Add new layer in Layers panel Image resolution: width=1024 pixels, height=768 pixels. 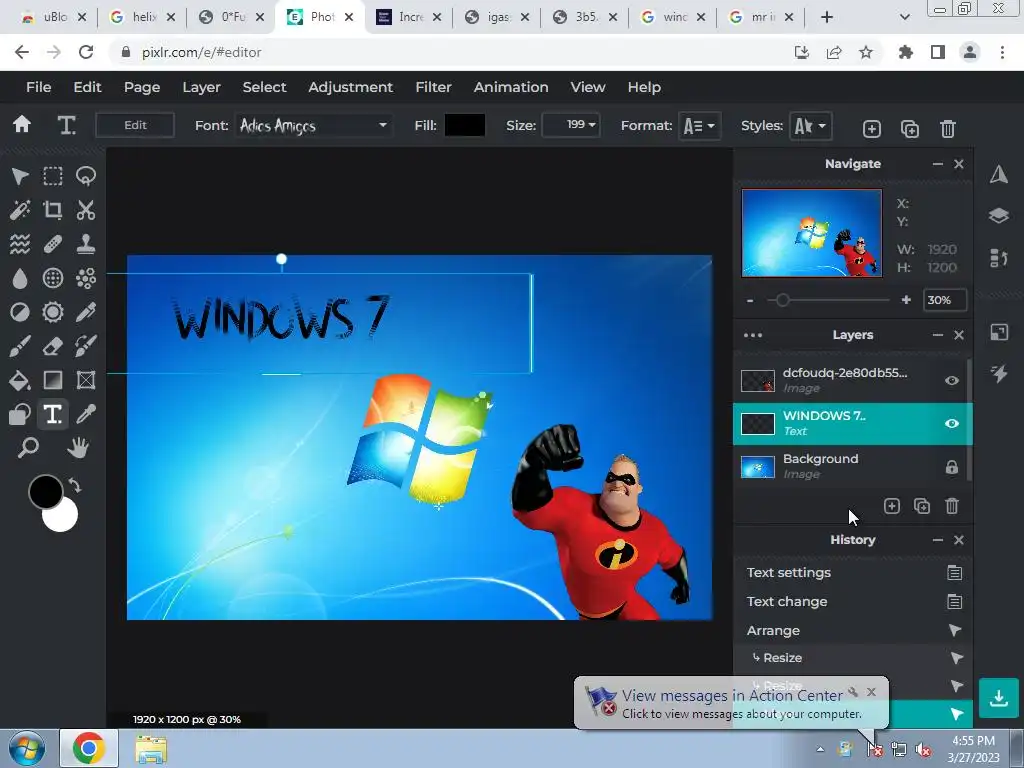click(x=891, y=506)
